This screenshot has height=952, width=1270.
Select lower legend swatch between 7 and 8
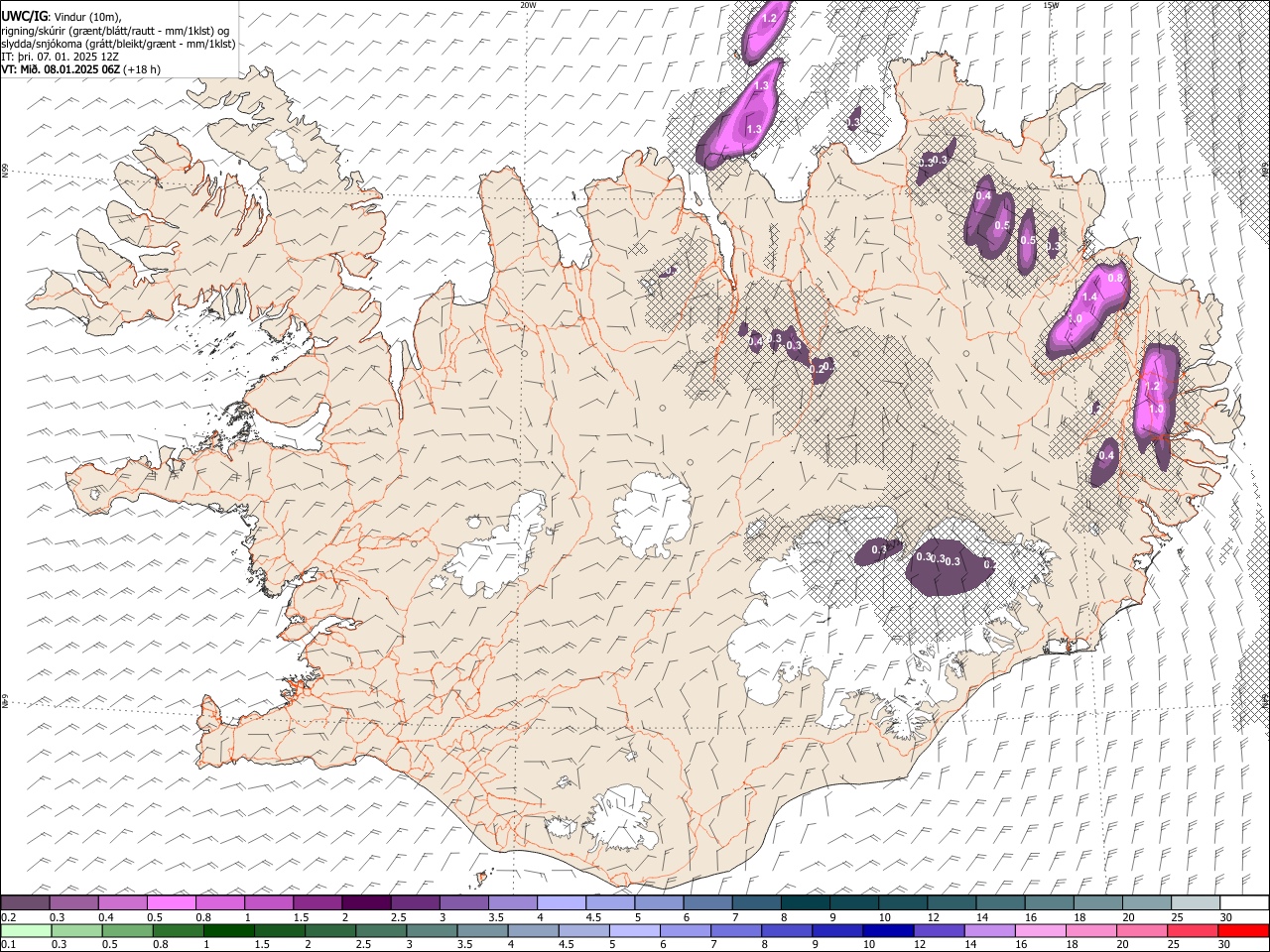coord(735,931)
